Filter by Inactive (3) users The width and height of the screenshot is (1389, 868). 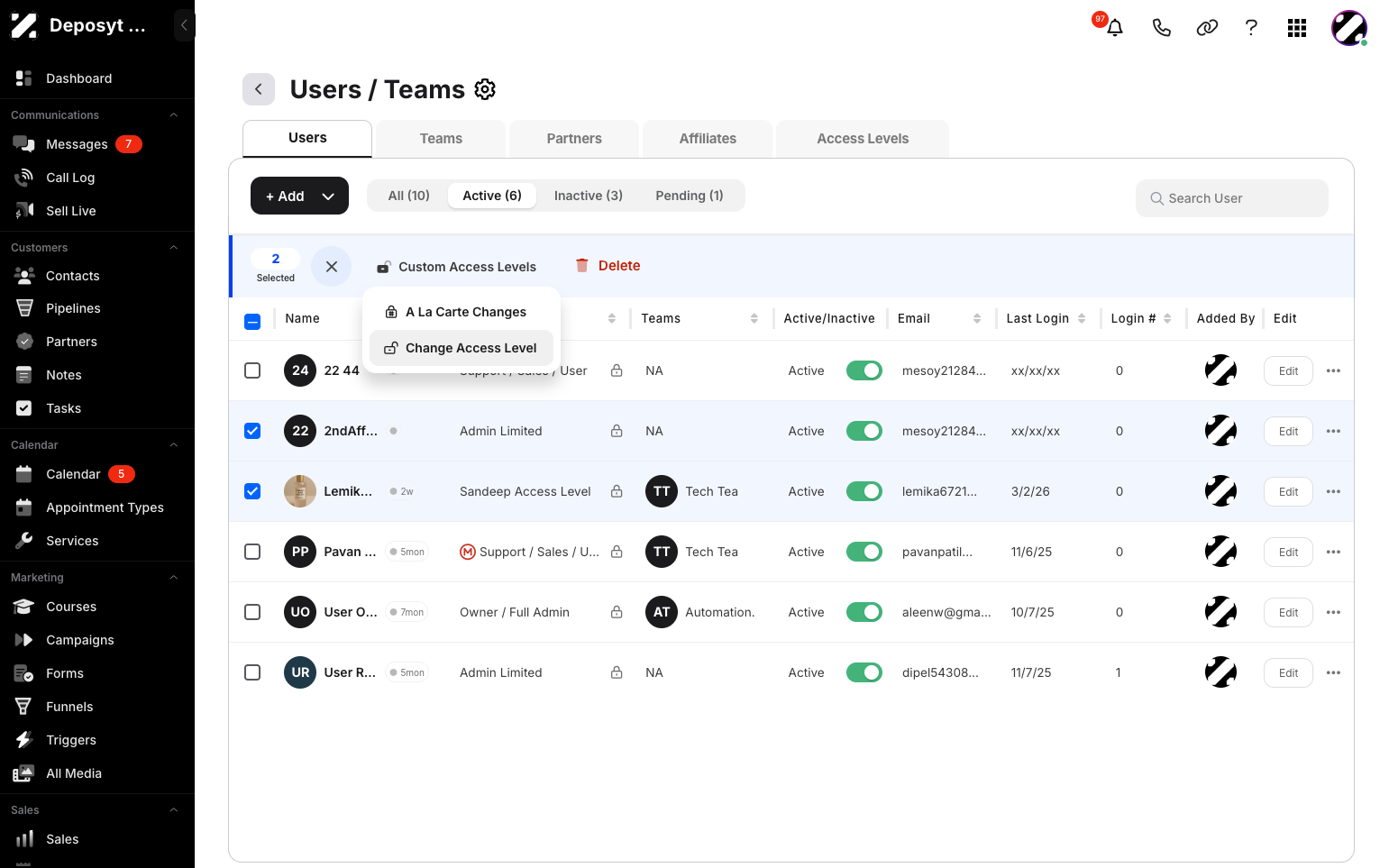click(x=589, y=196)
